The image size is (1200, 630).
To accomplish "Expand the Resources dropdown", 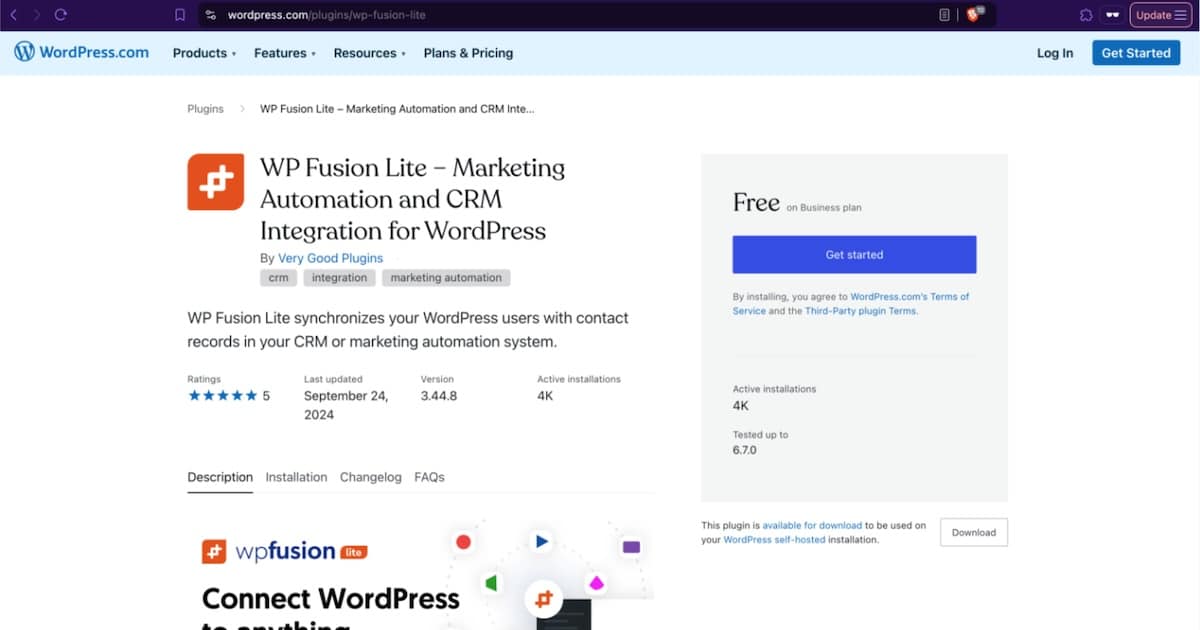I will coord(367,53).
